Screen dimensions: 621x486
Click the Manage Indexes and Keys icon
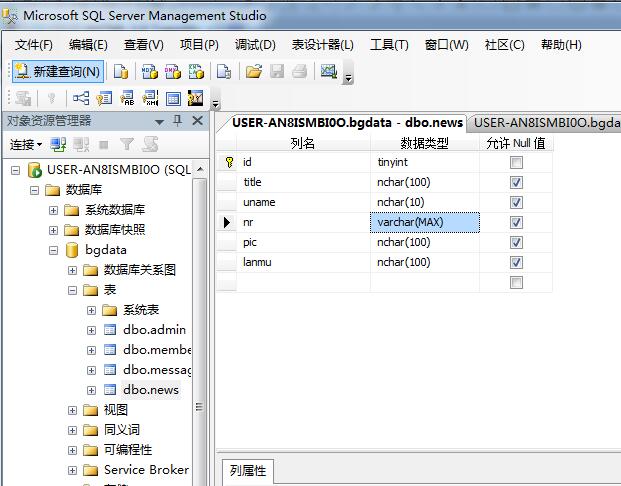[x=104, y=98]
